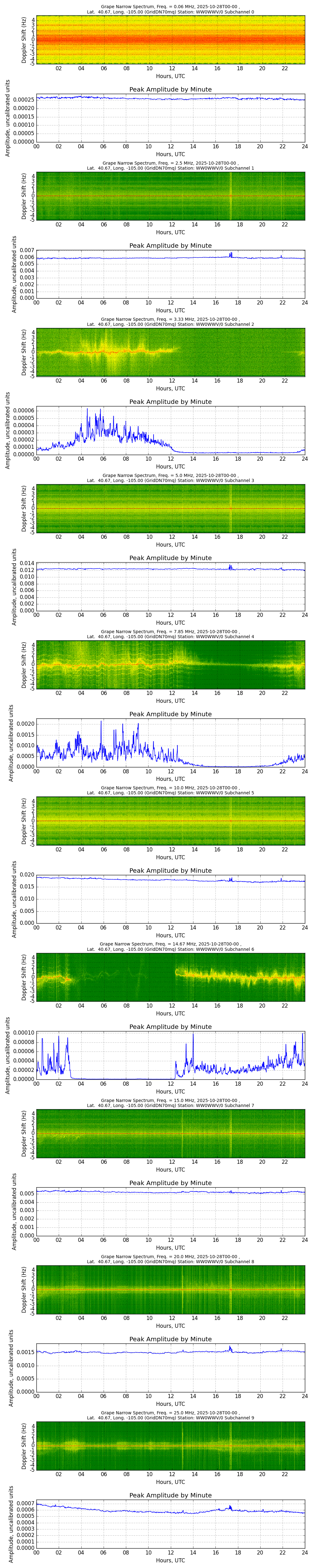314x1568 pixels.
Task: Click the 20.0 MHz Grape Narrow Spectrum title
Action: [x=170, y=1256]
